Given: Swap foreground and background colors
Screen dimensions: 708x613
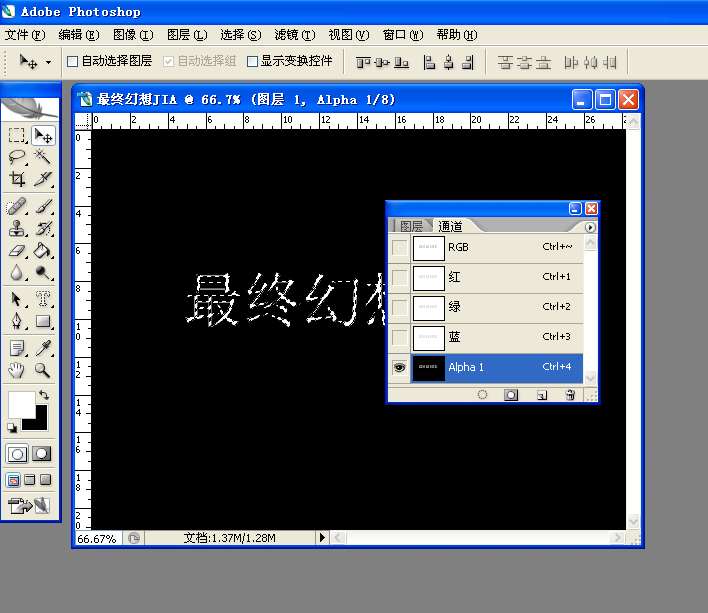Looking at the screenshot, I should (44, 395).
